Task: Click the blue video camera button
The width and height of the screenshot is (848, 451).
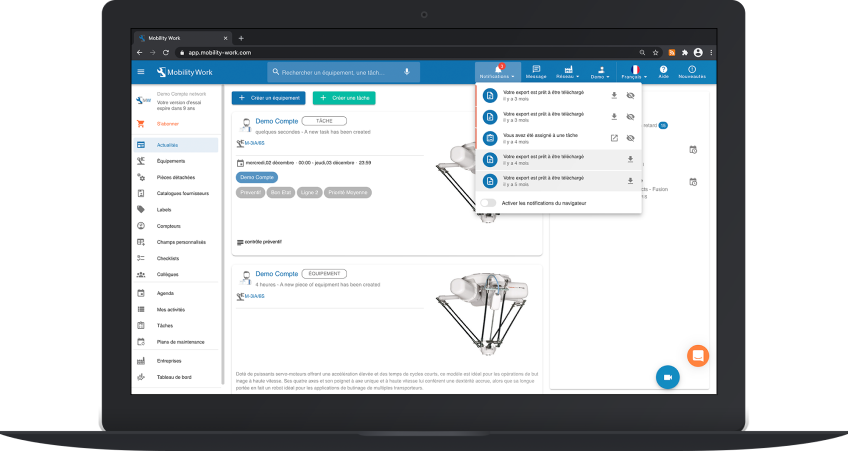Action: (667, 377)
